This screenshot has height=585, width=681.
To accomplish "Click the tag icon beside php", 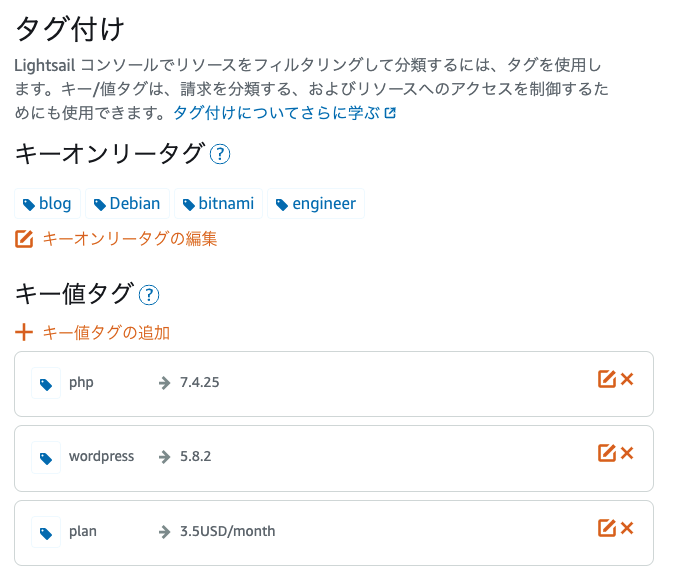I will (46, 383).
